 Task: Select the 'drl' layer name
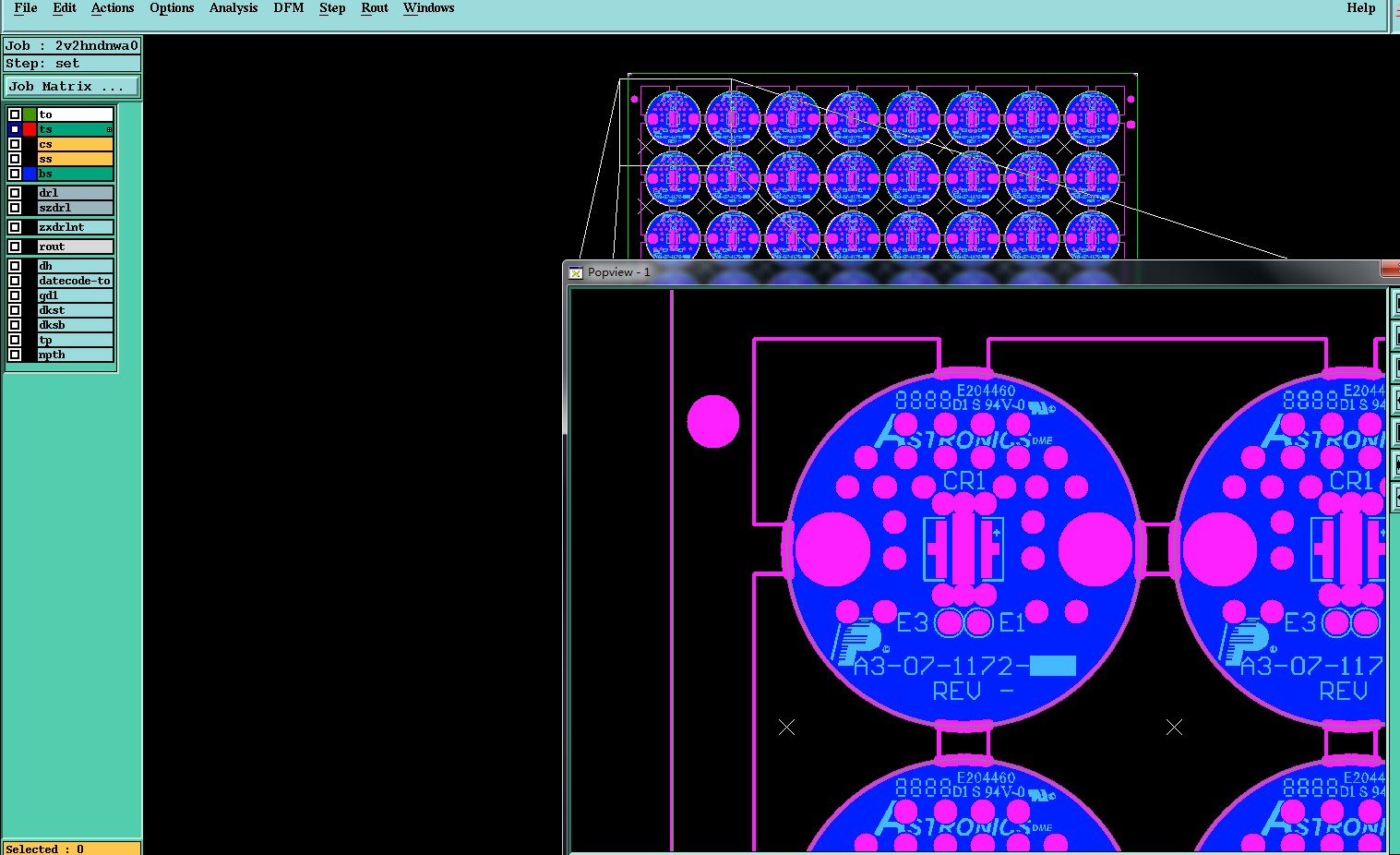(75, 193)
